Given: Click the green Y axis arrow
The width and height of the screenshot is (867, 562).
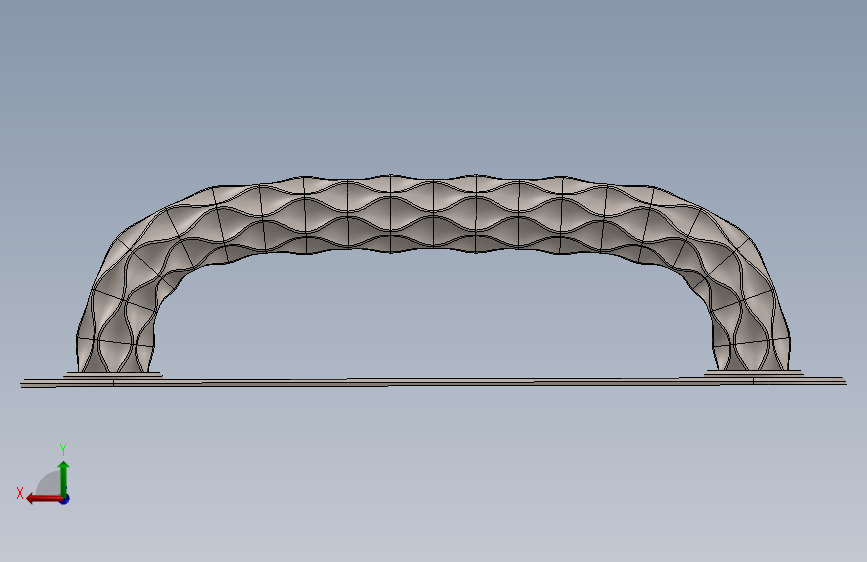Looking at the screenshot, I should (x=64, y=479).
